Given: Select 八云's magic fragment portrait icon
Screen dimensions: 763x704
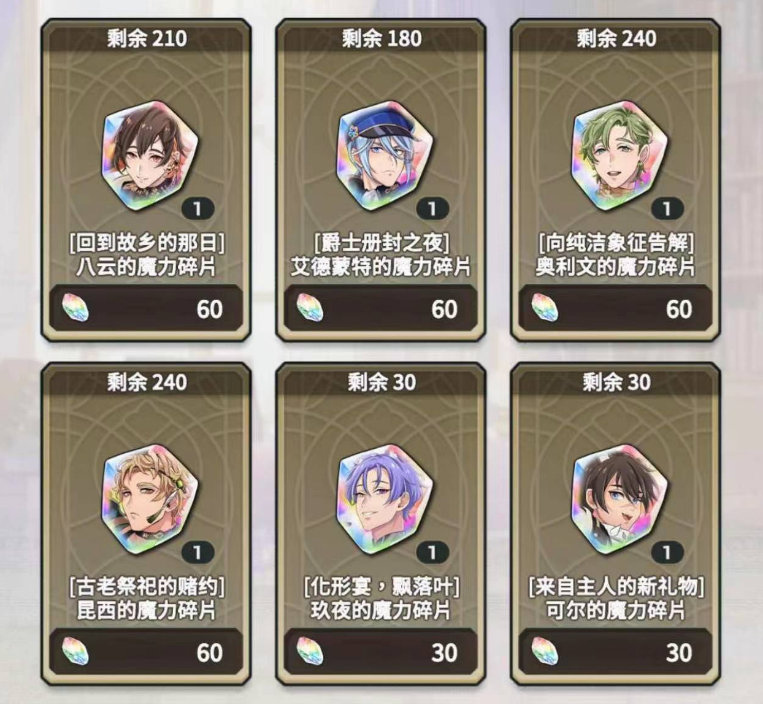Looking at the screenshot, I should [150, 156].
